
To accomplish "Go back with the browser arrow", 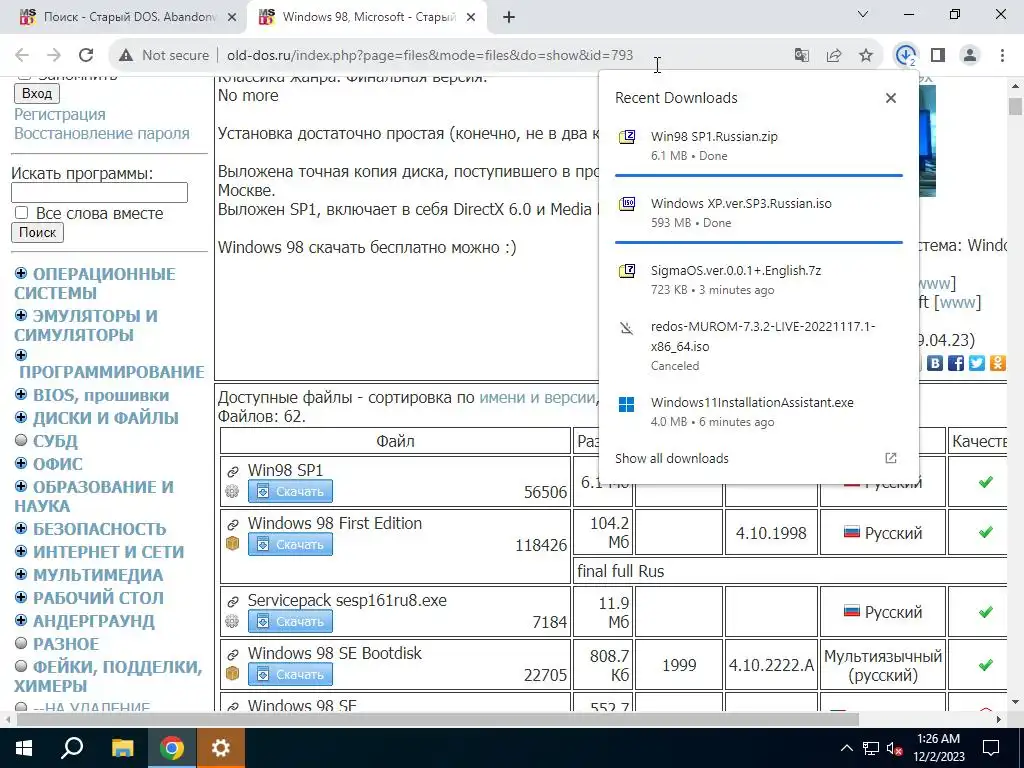I will tap(22, 56).
